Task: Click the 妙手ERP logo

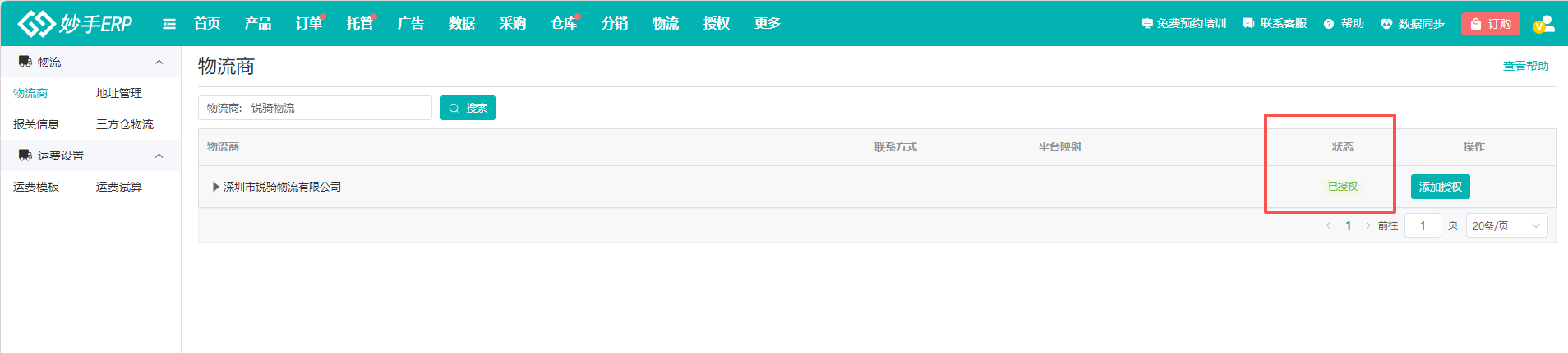Action: click(x=75, y=24)
